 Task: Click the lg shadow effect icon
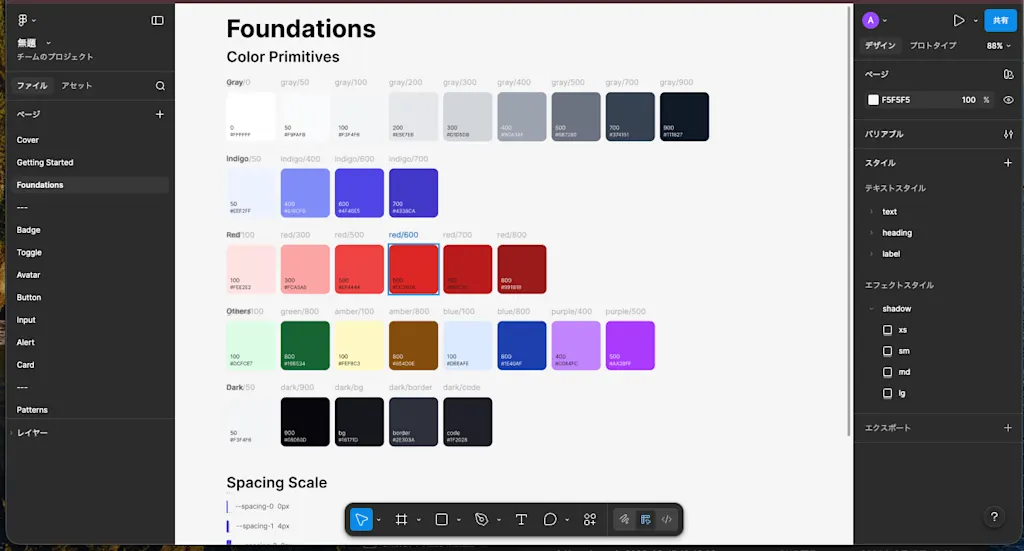[x=888, y=393]
